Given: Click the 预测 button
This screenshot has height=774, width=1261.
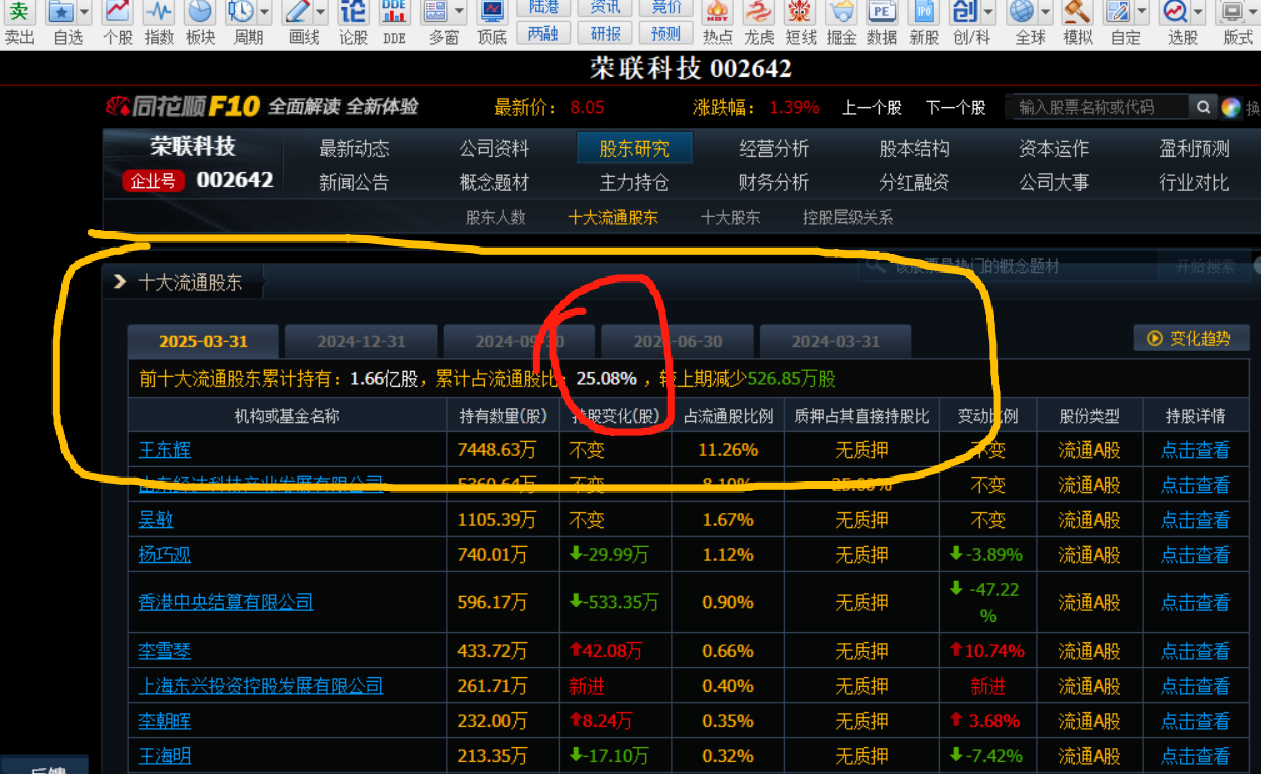Looking at the screenshot, I should tap(665, 33).
